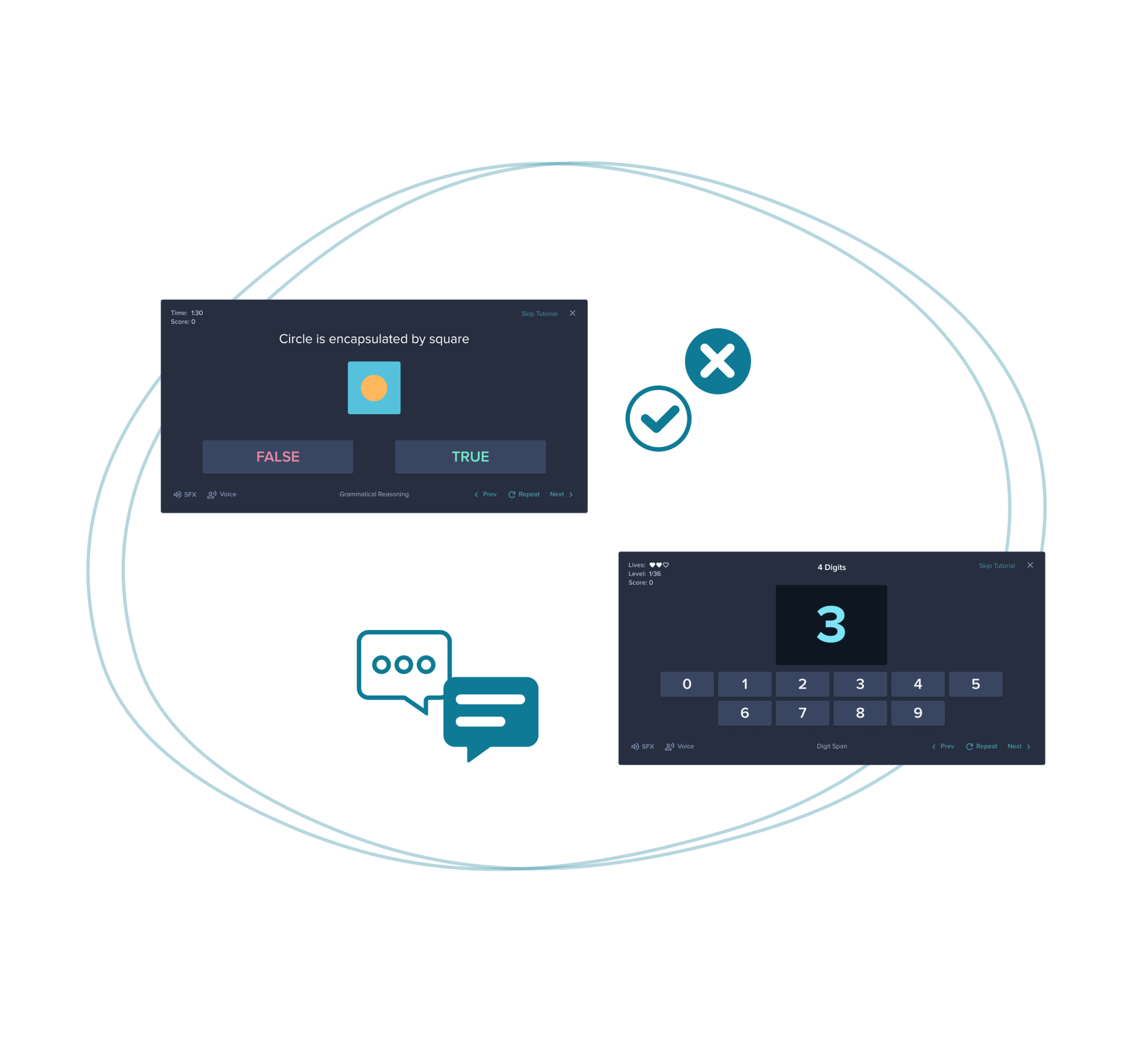Select digit 3 on number pad
The image size is (1142, 1064).
tap(858, 684)
